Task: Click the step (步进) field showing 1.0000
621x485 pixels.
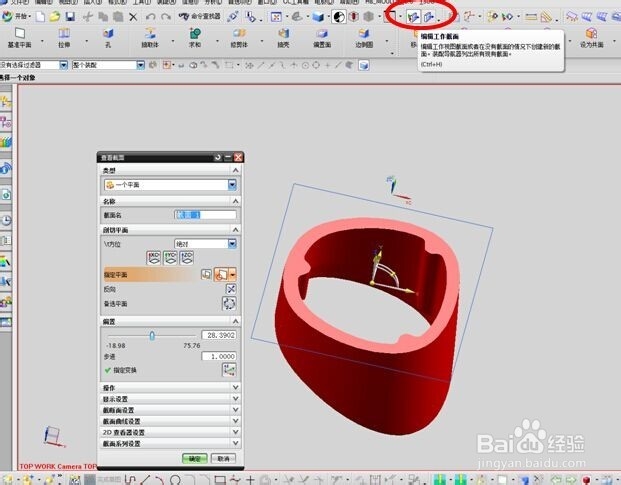Action: click(219, 356)
